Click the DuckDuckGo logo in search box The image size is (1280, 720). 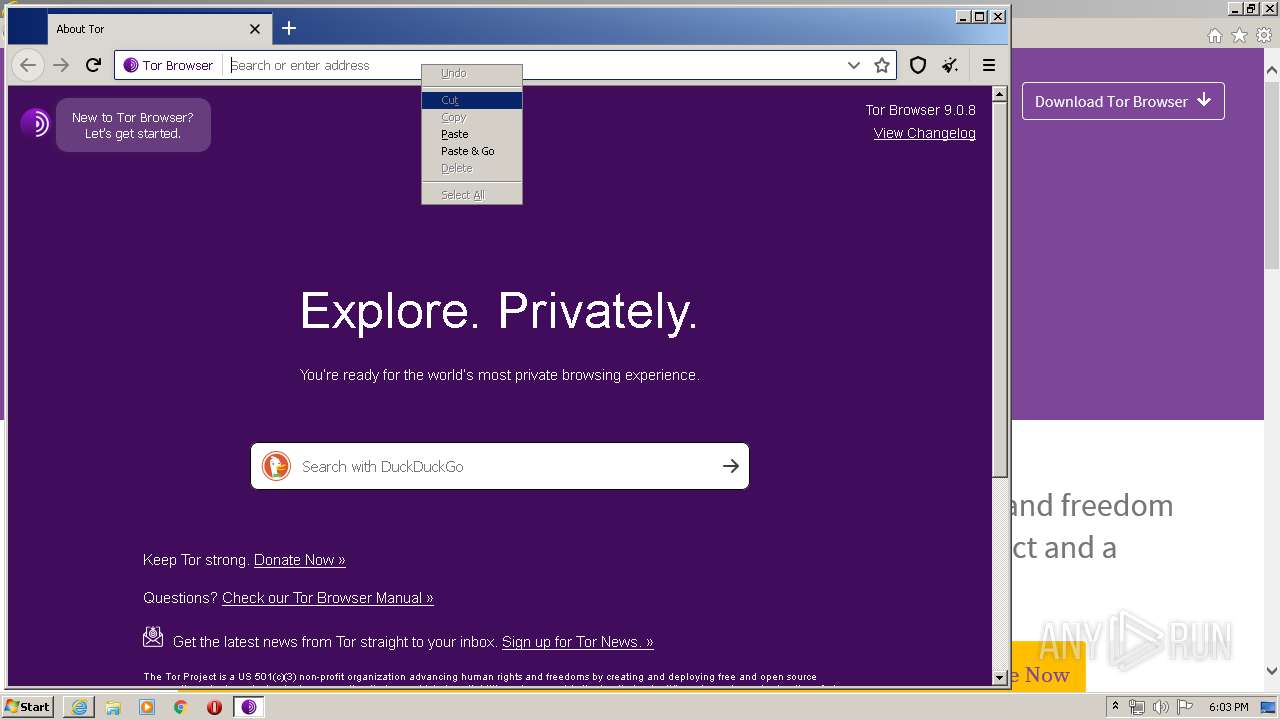click(276, 466)
